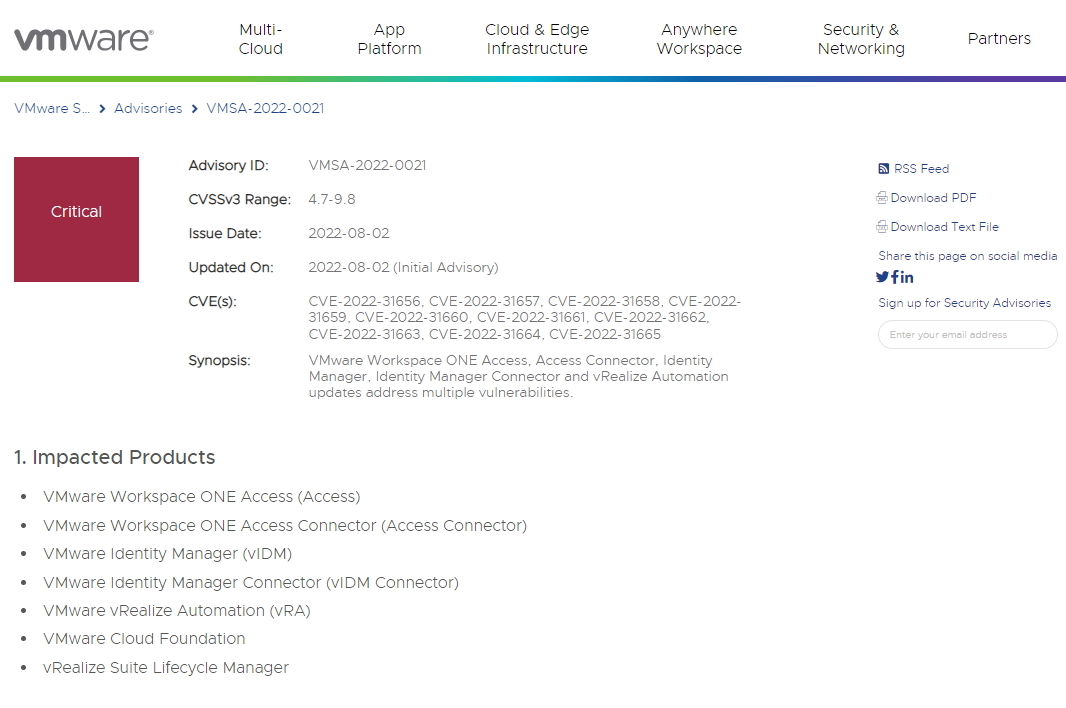Viewport: 1066px width, 708px height.
Task: Click the first VMware S... breadcrumb link
Action: tap(52, 108)
